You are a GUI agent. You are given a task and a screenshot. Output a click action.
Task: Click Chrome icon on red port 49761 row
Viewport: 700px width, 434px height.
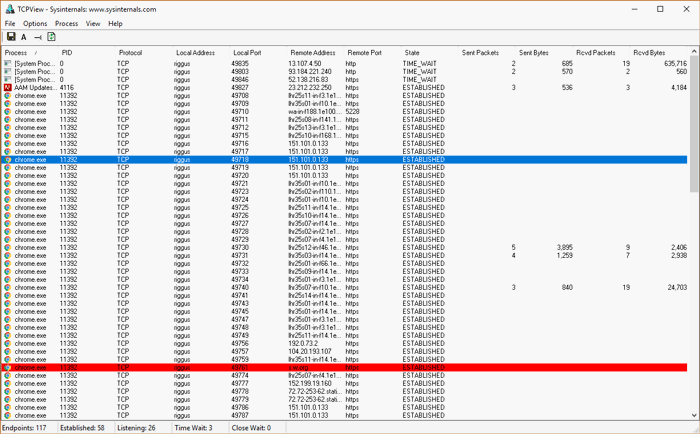tap(8, 367)
